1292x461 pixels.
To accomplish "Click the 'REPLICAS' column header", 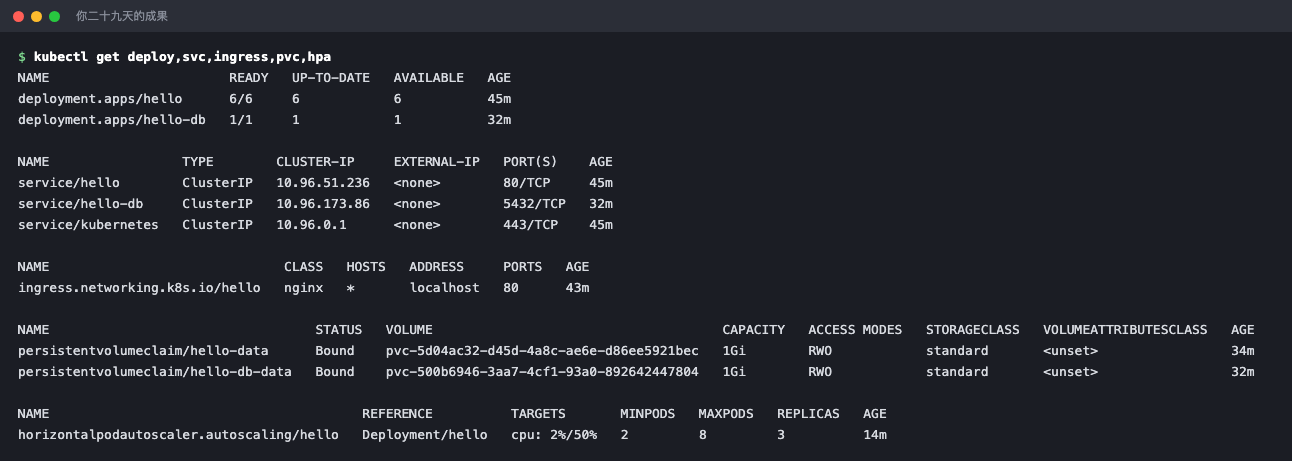I will tap(808, 414).
